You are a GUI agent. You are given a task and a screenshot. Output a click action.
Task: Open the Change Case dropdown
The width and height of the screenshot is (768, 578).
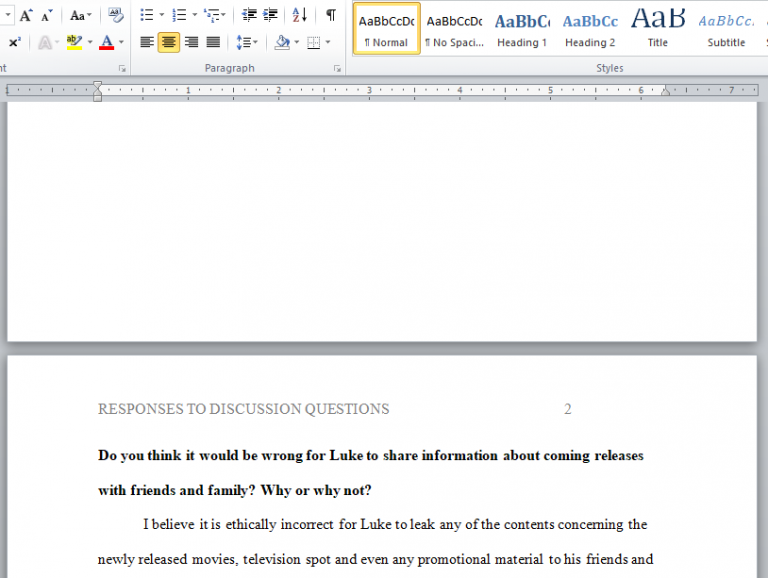pyautogui.click(x=80, y=15)
